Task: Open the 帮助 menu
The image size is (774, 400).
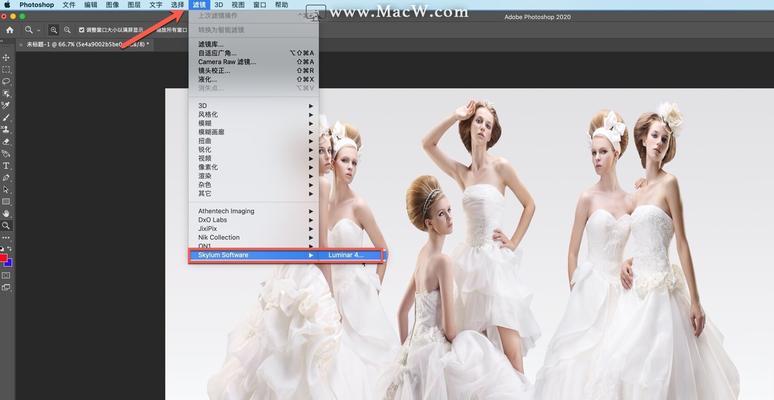Action: click(x=281, y=5)
